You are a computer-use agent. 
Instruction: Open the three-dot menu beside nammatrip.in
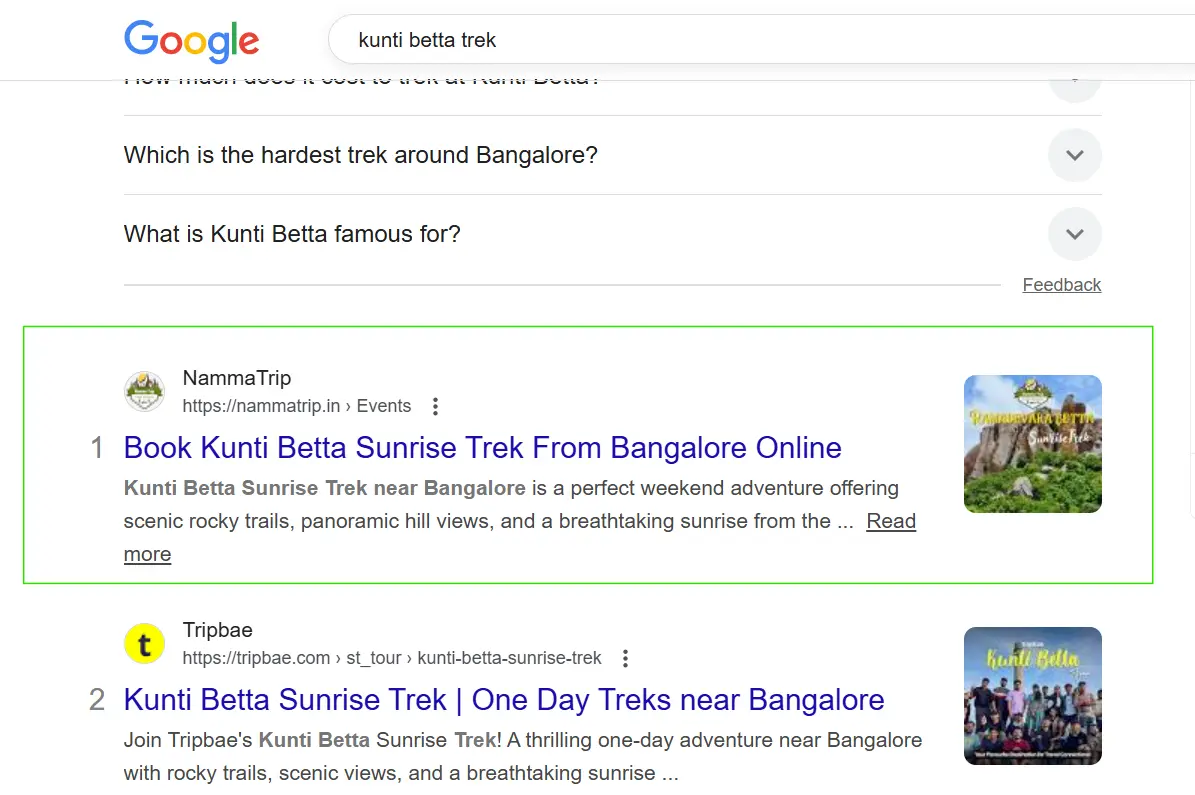tap(435, 406)
